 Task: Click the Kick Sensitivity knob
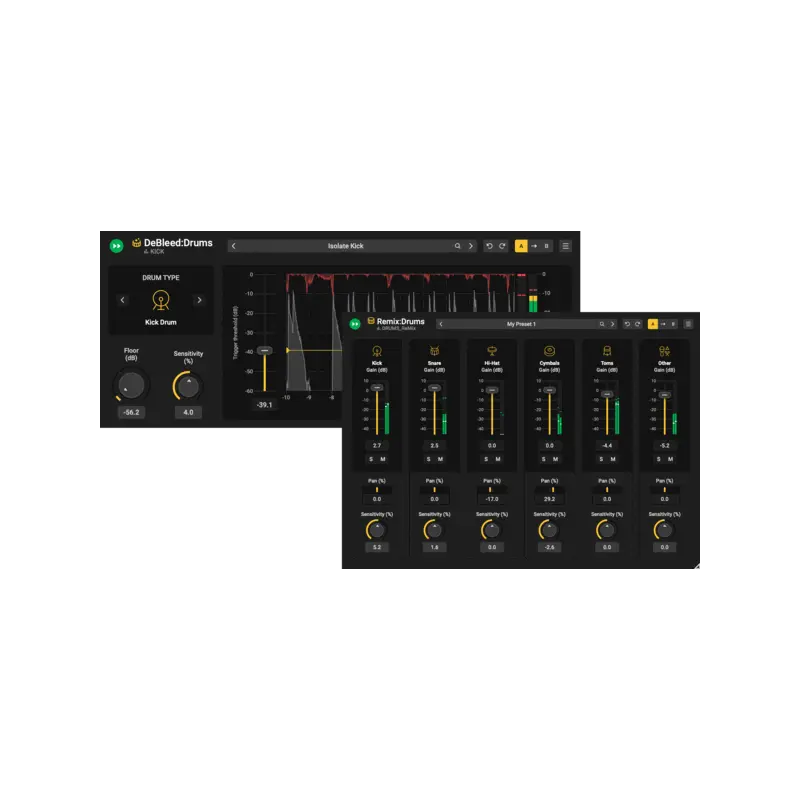(377, 531)
